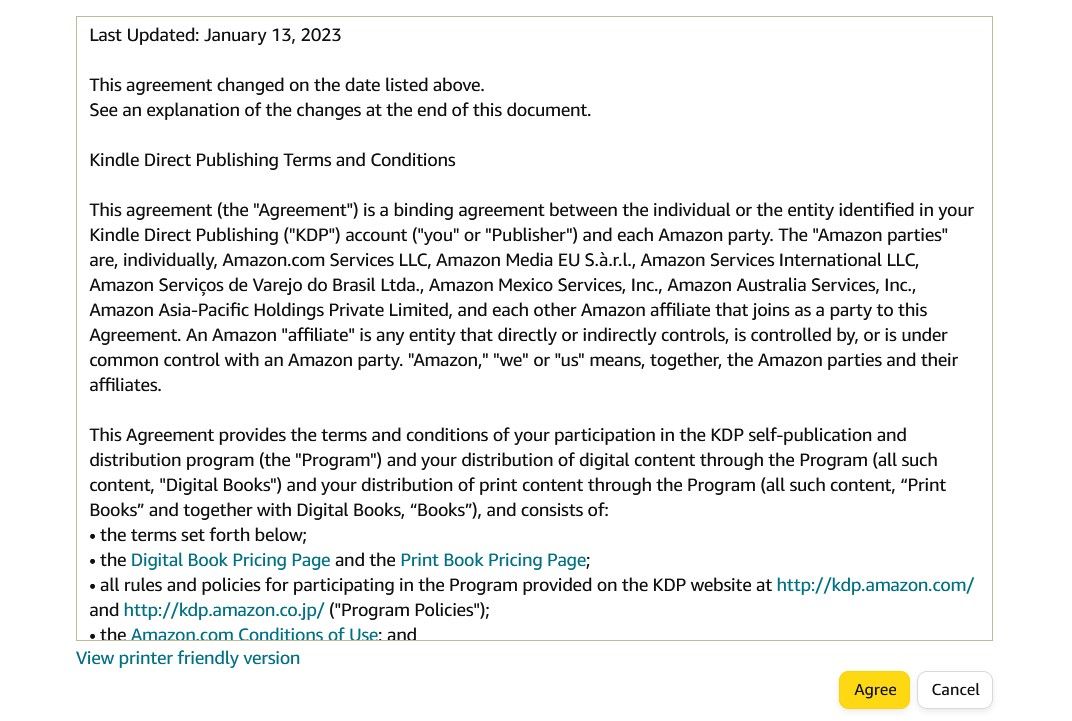
Task: Click the Kindle Direct Publishing Terms heading
Action: point(272,160)
